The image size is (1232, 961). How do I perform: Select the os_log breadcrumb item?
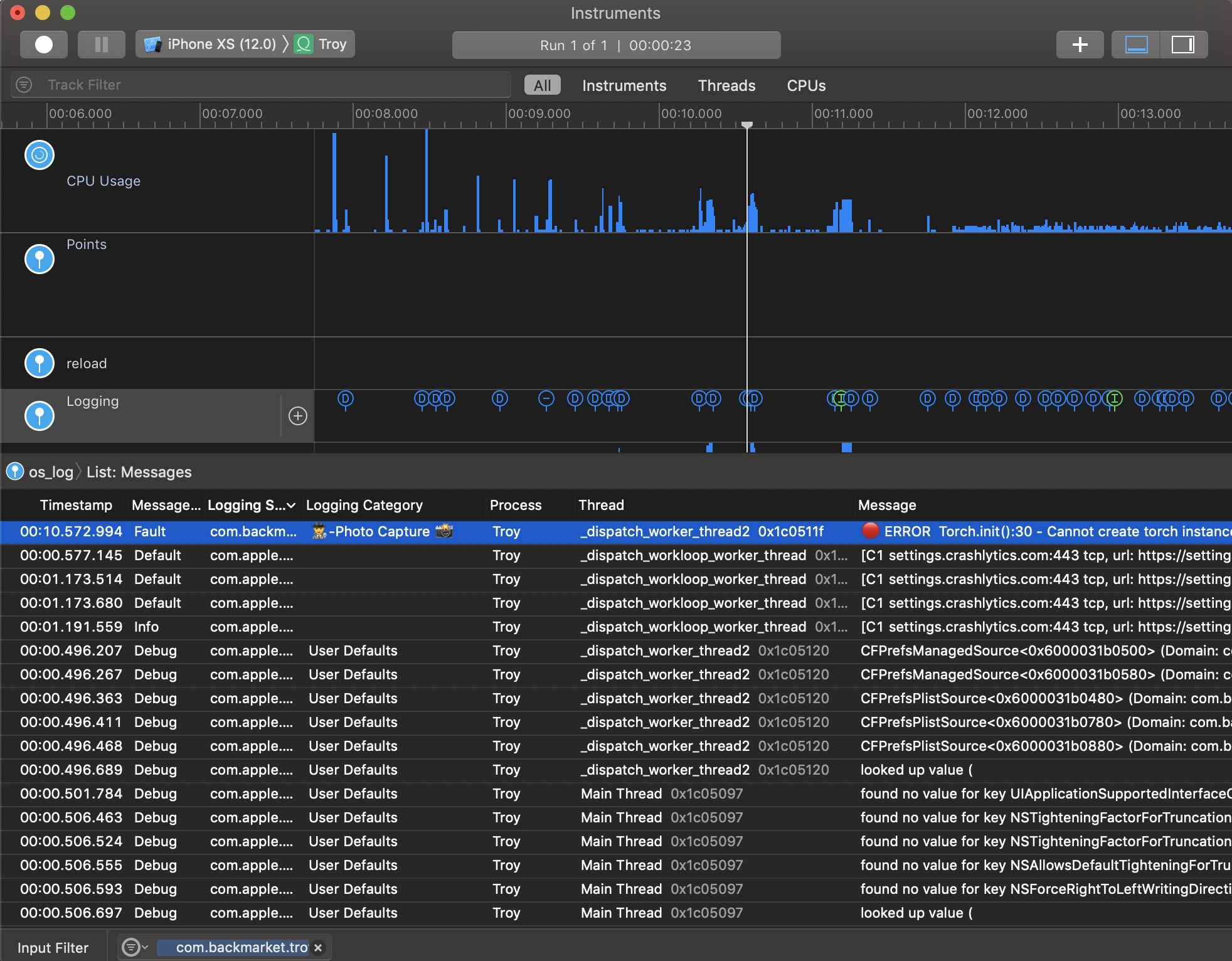click(x=50, y=472)
